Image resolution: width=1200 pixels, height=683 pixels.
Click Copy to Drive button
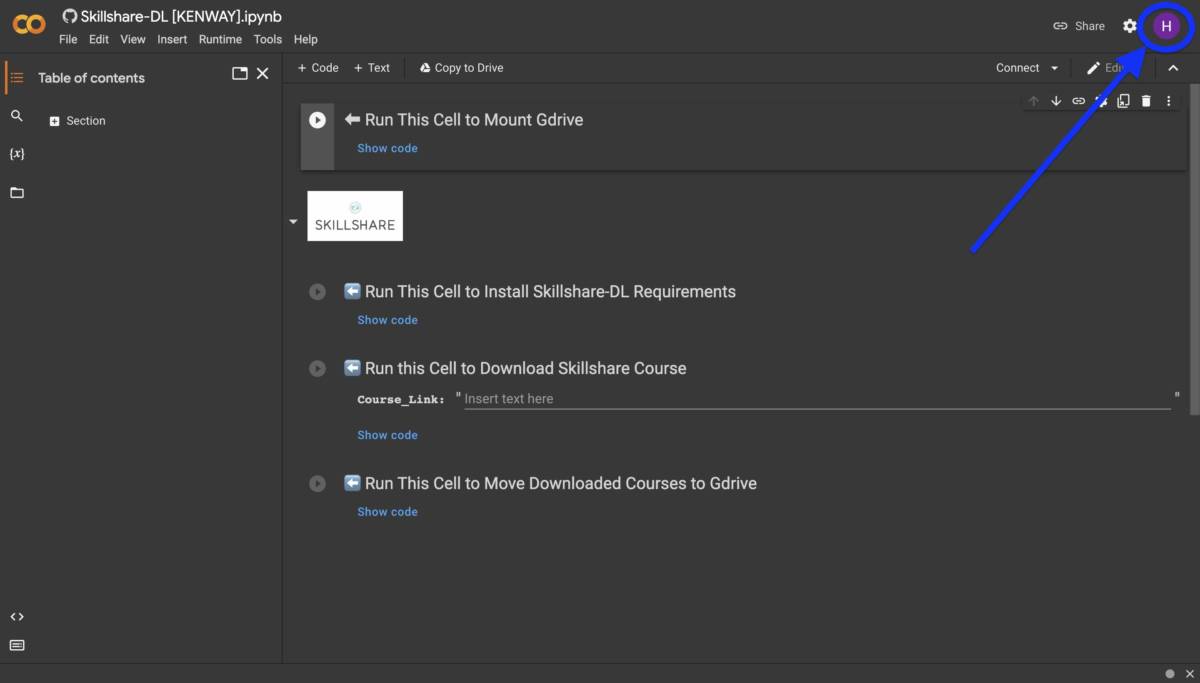click(x=461, y=68)
